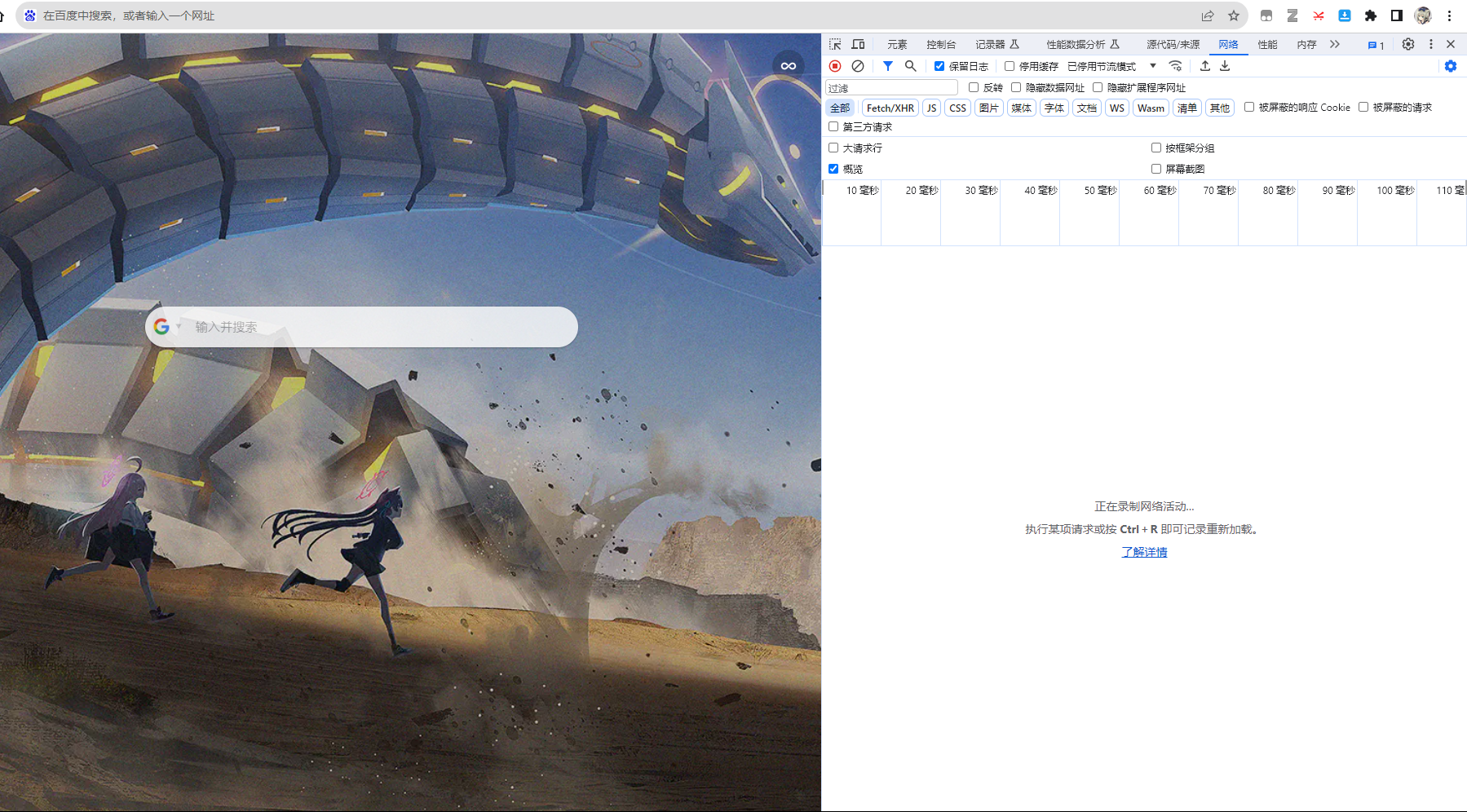
Task: Check 隐藏数据网址 option
Action: pos(1016,87)
